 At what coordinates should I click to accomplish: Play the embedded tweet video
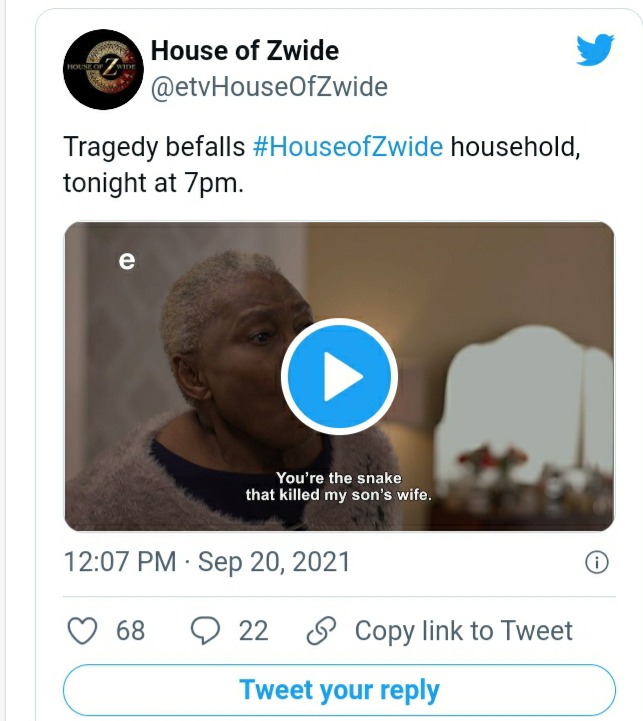pos(339,376)
